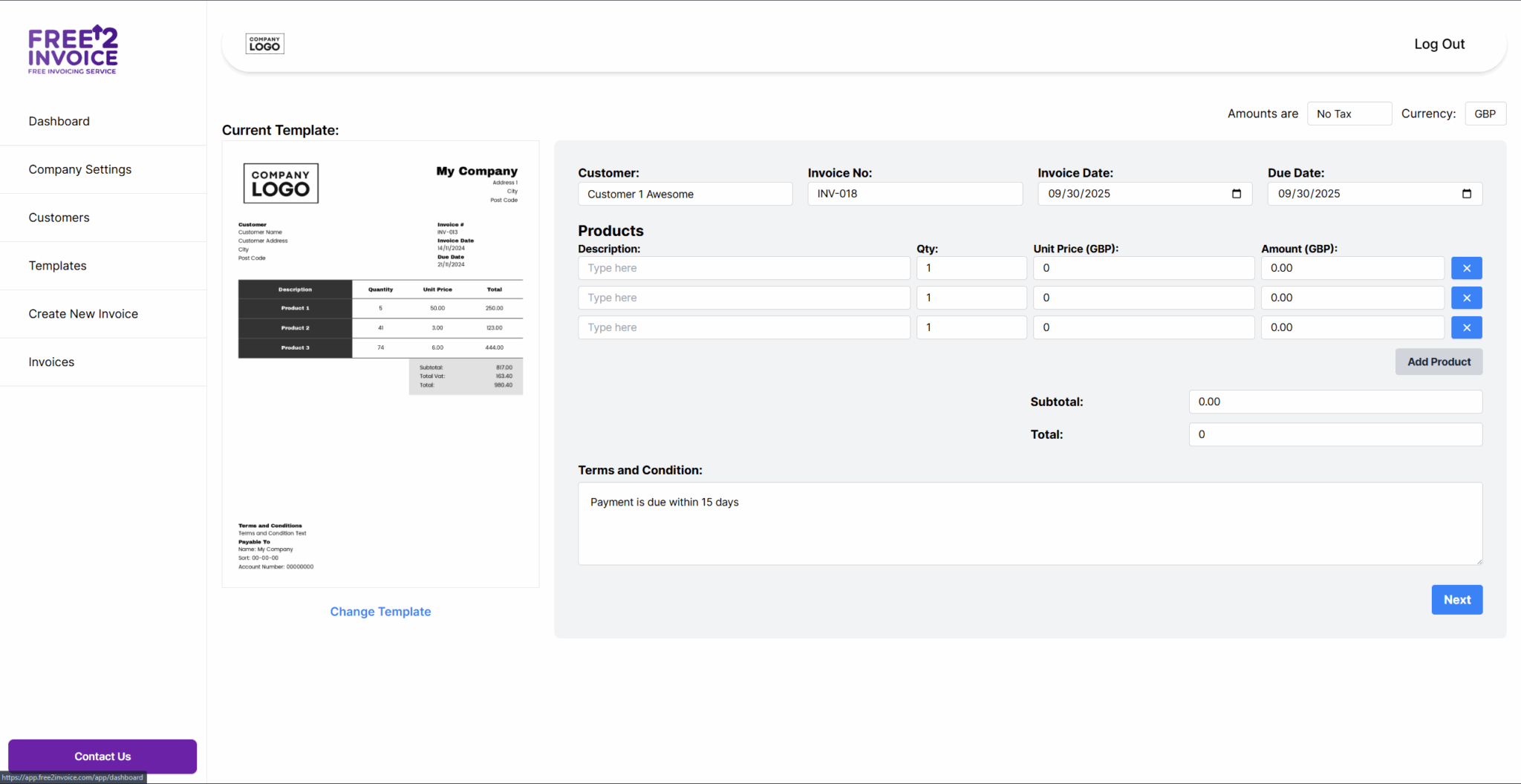Open Change Template
Screen dimensions: 1521x784
click(x=380, y=611)
